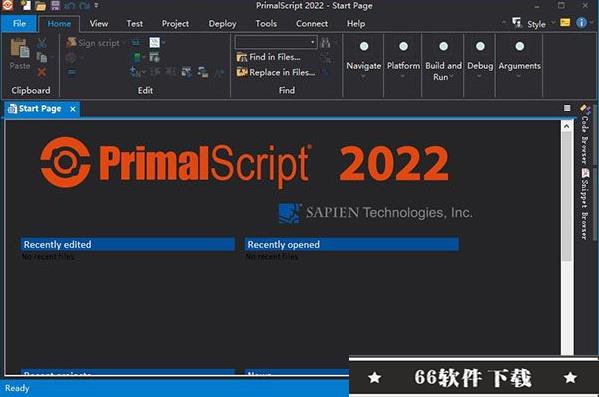Open the document tab list icon

[x=567, y=109]
